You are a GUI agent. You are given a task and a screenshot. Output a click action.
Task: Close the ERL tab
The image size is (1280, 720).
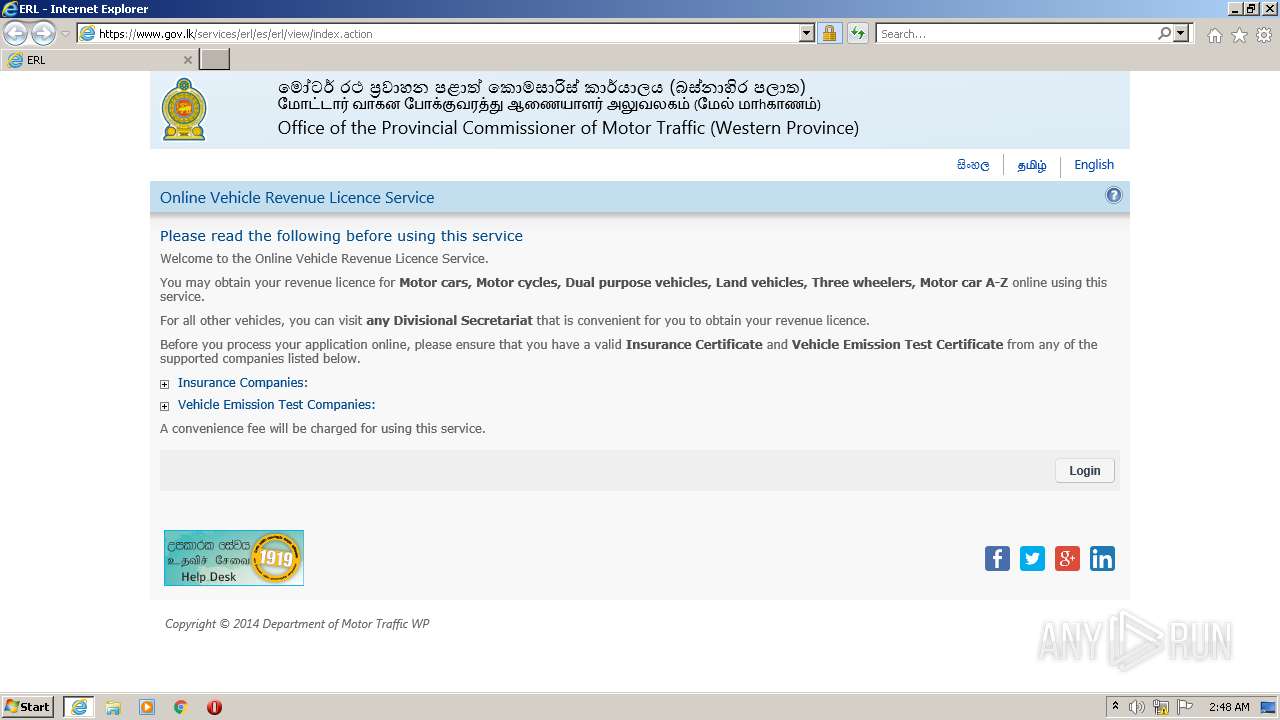(187, 60)
